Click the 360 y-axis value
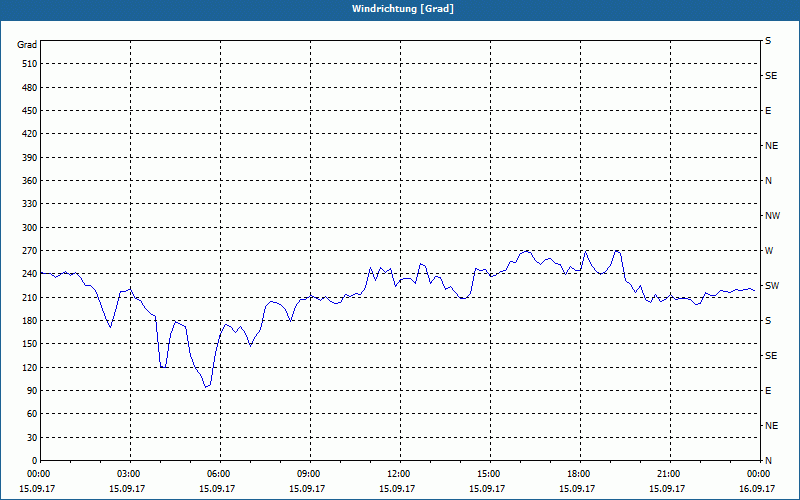800x500 pixels. pos(30,181)
